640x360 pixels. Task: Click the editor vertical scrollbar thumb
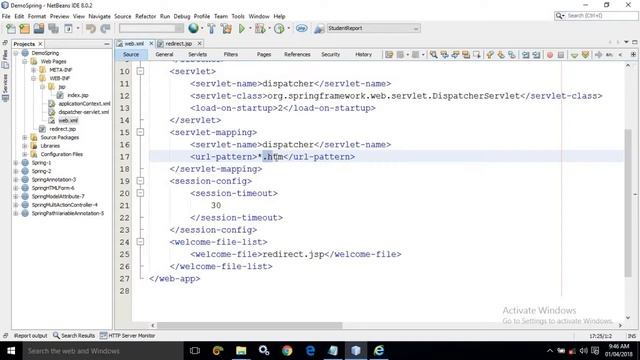[628, 203]
